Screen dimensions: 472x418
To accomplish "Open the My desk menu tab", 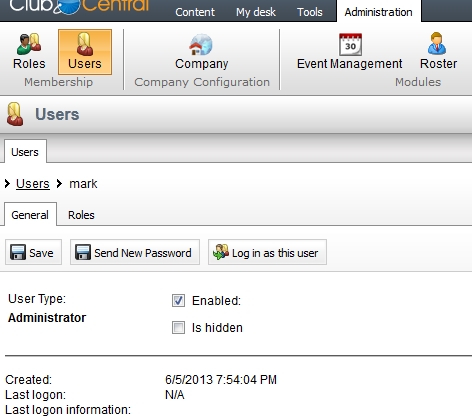I will tap(256, 12).
